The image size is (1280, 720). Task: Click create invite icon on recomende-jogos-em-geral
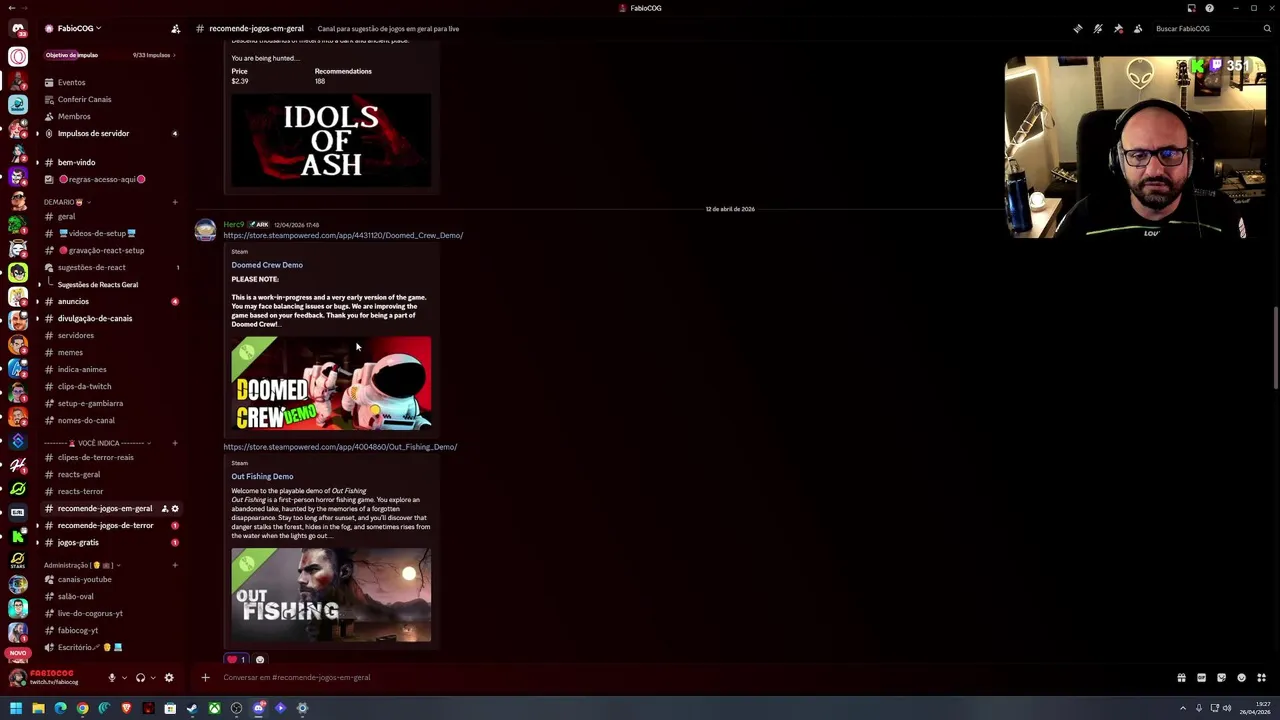(165, 509)
